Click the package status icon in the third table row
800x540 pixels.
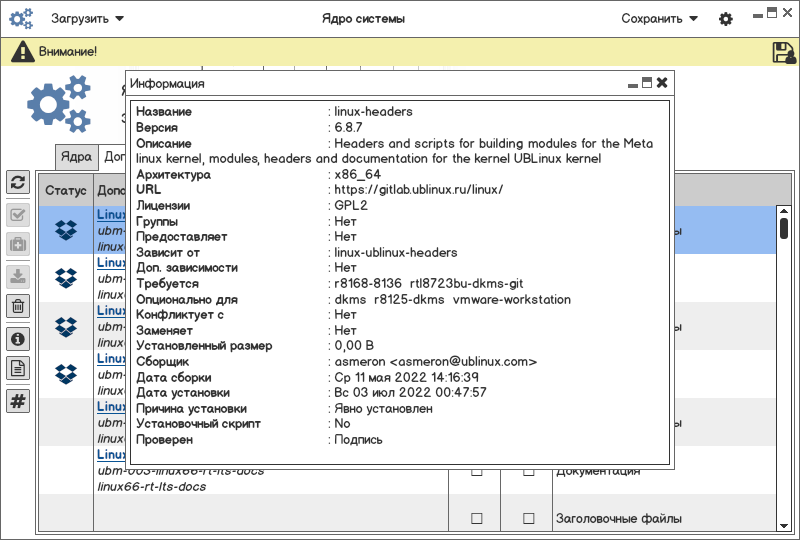[x=66, y=327]
